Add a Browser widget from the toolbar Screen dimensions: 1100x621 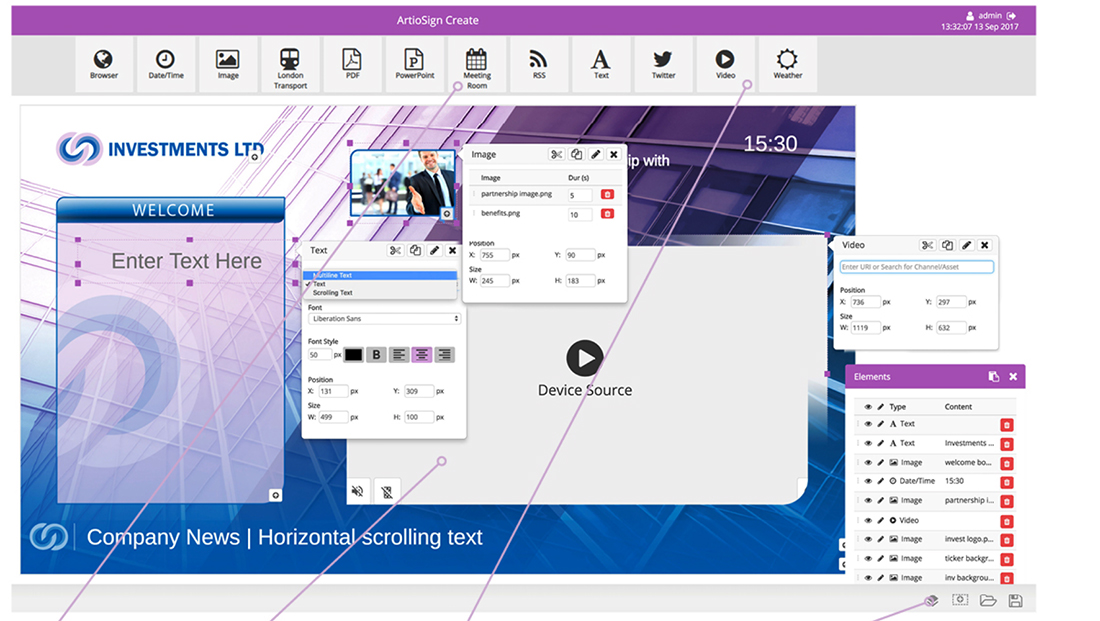click(104, 65)
